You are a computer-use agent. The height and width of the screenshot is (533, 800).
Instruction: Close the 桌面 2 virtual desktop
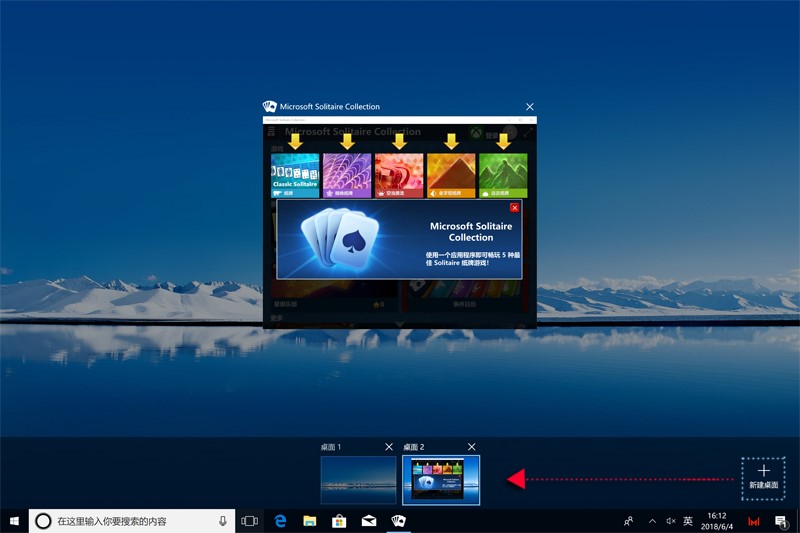(472, 447)
